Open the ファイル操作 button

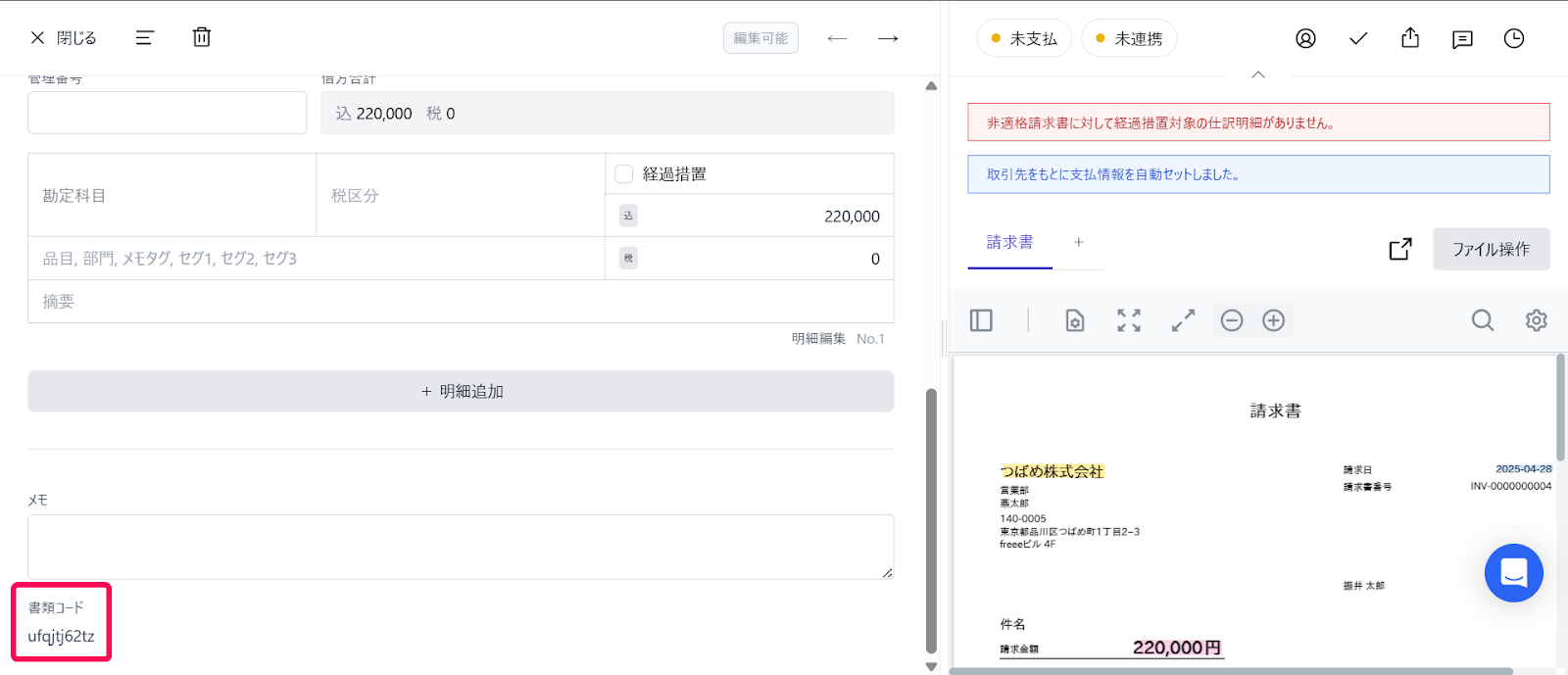point(1491,249)
